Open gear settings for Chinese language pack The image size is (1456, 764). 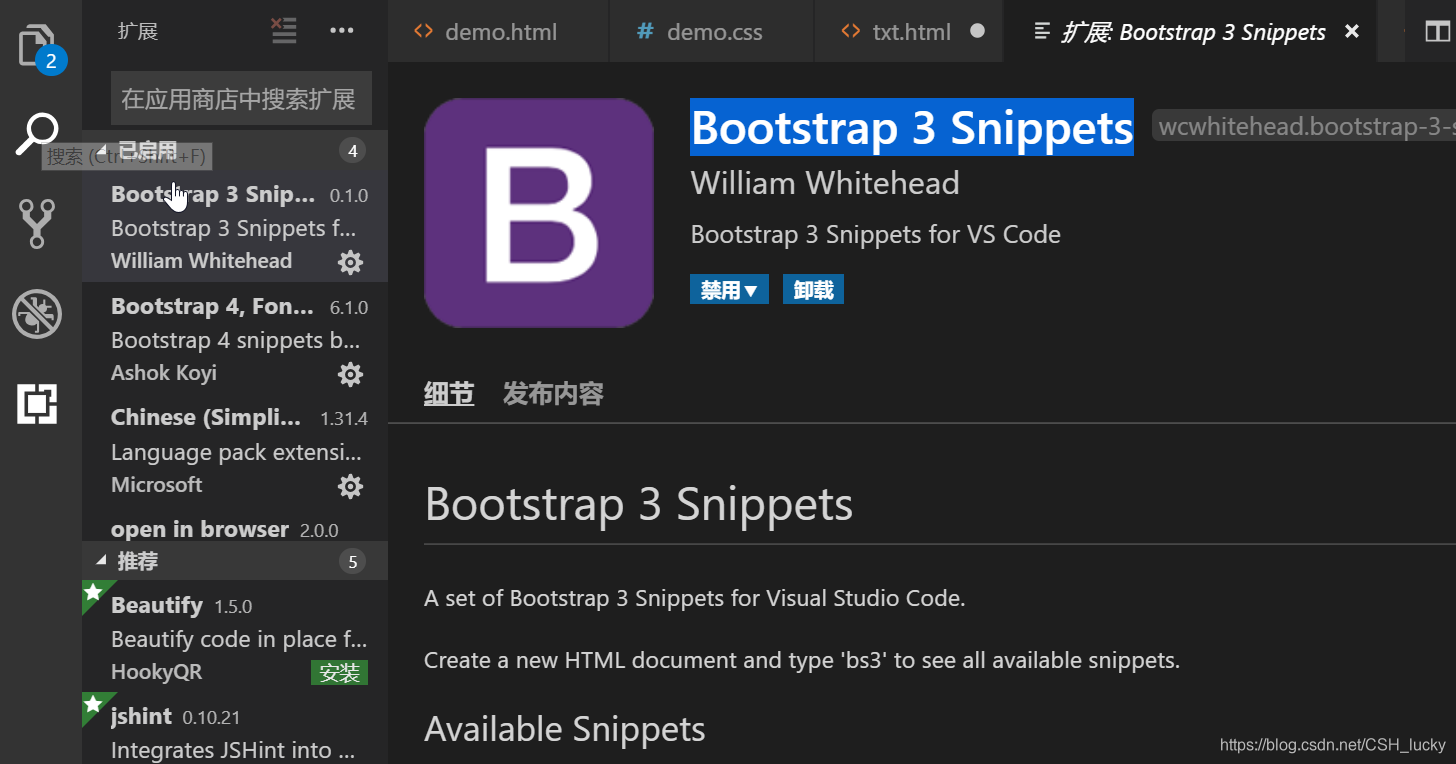tap(350, 486)
